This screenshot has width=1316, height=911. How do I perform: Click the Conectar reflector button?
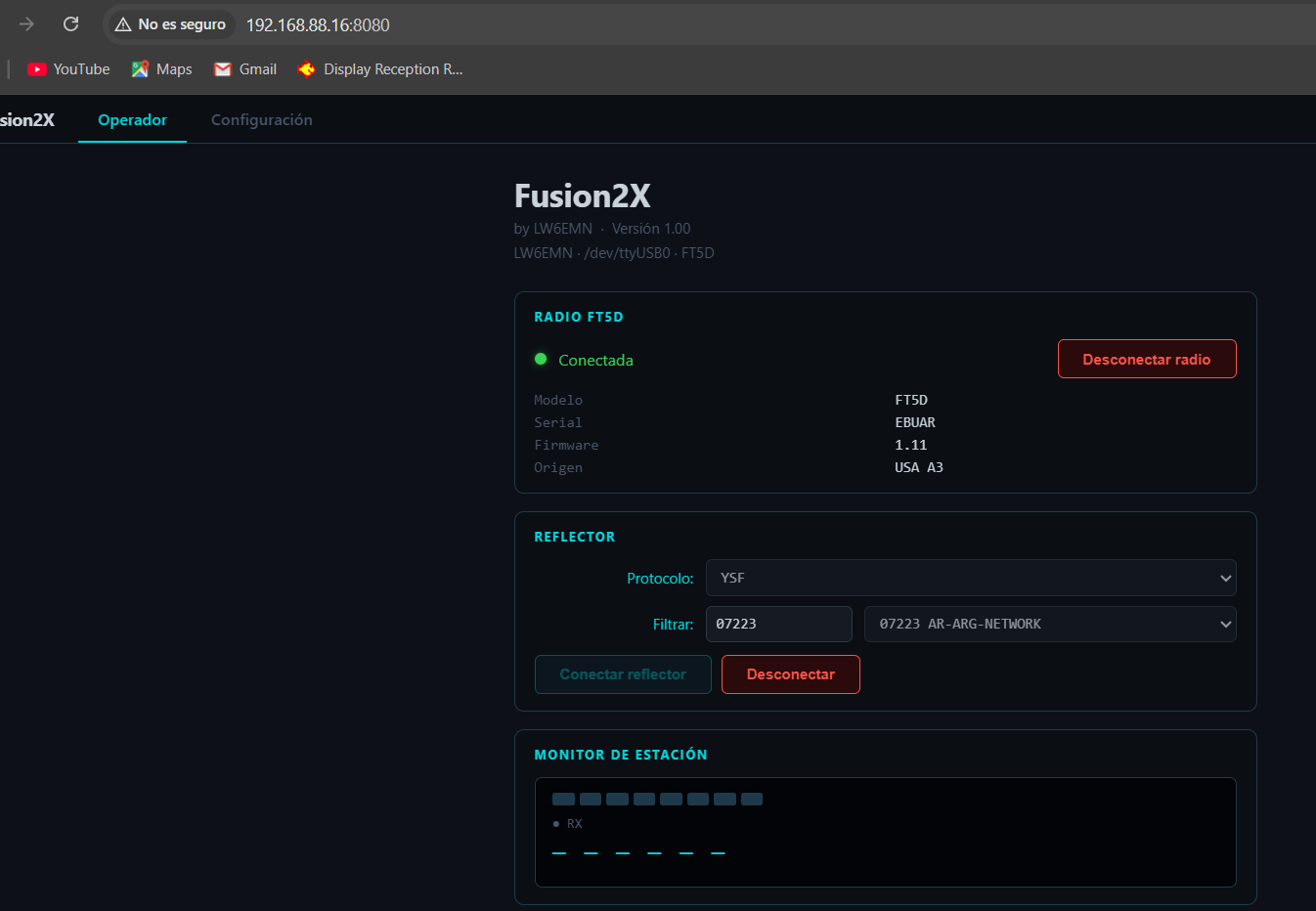tap(623, 674)
